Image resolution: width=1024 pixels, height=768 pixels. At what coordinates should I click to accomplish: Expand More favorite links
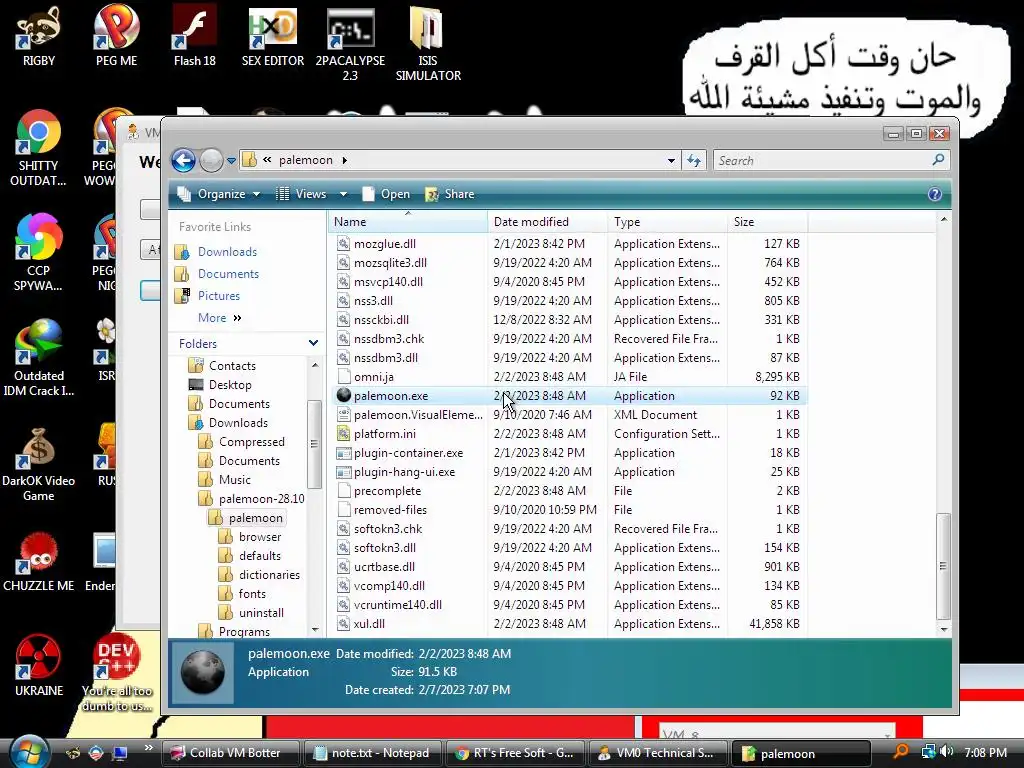[219, 318]
